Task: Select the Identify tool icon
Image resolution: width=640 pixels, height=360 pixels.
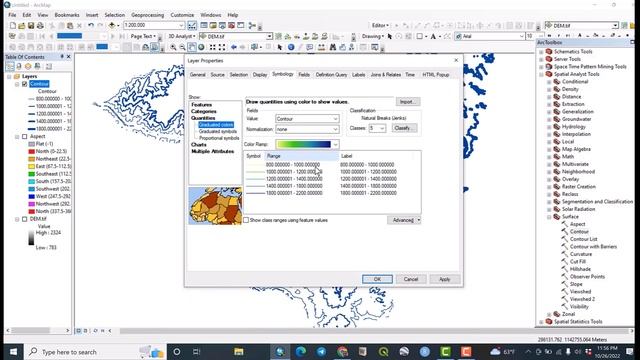Action: click(291, 47)
